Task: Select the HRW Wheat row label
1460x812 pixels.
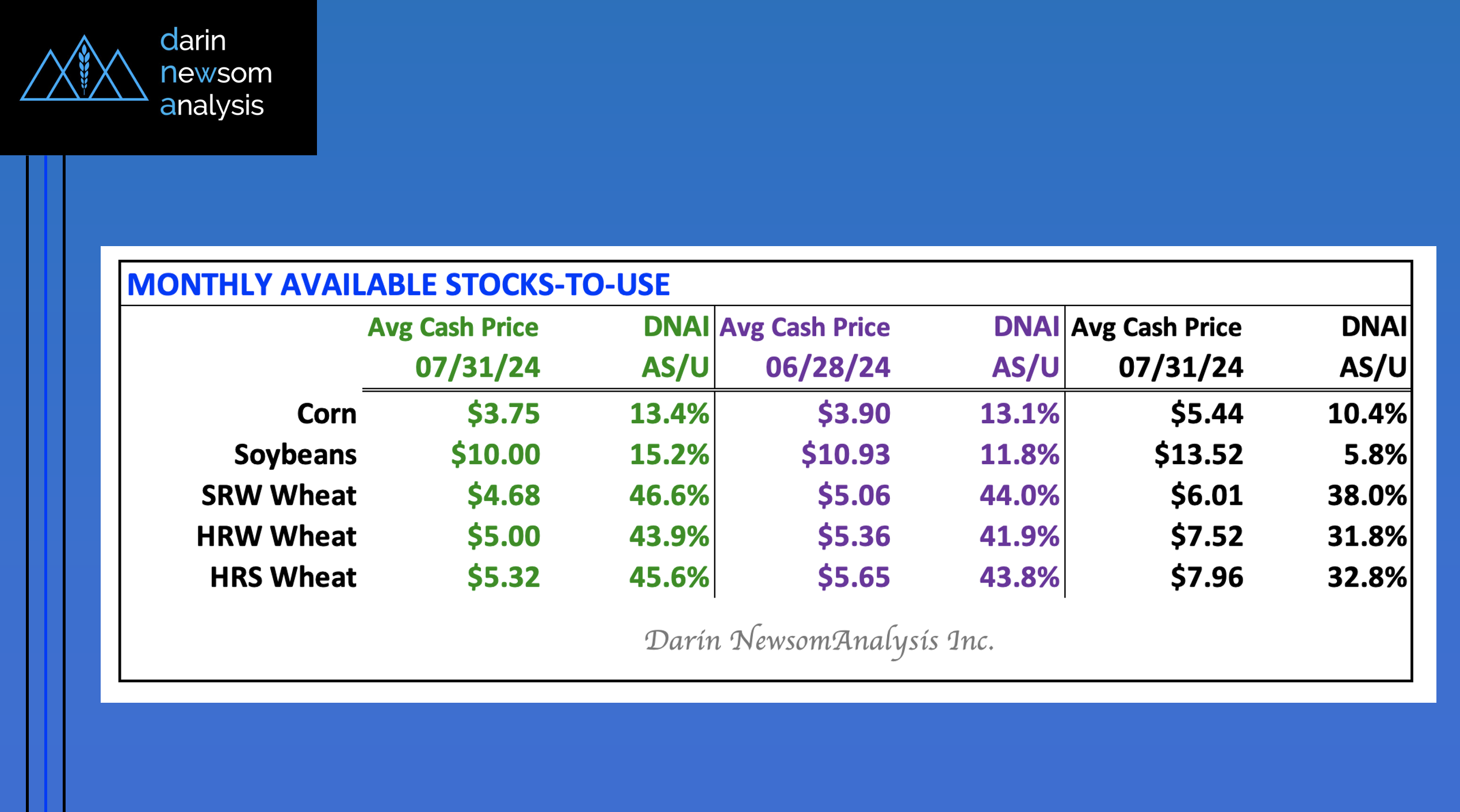Action: pos(276,536)
